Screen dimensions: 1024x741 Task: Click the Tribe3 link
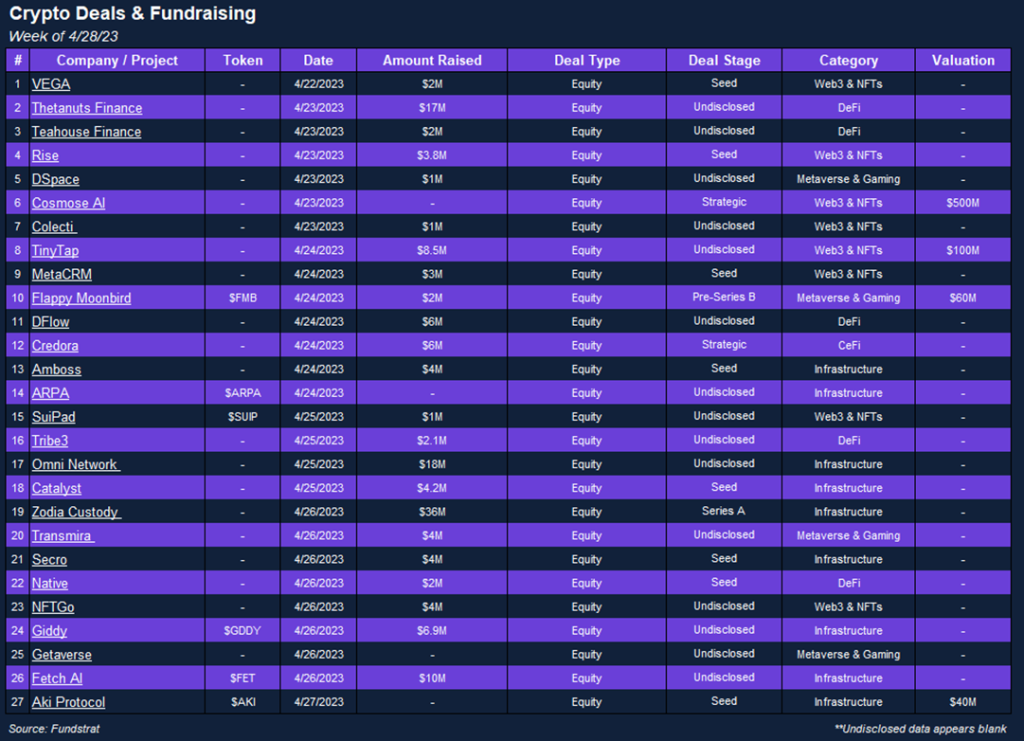tap(50, 441)
